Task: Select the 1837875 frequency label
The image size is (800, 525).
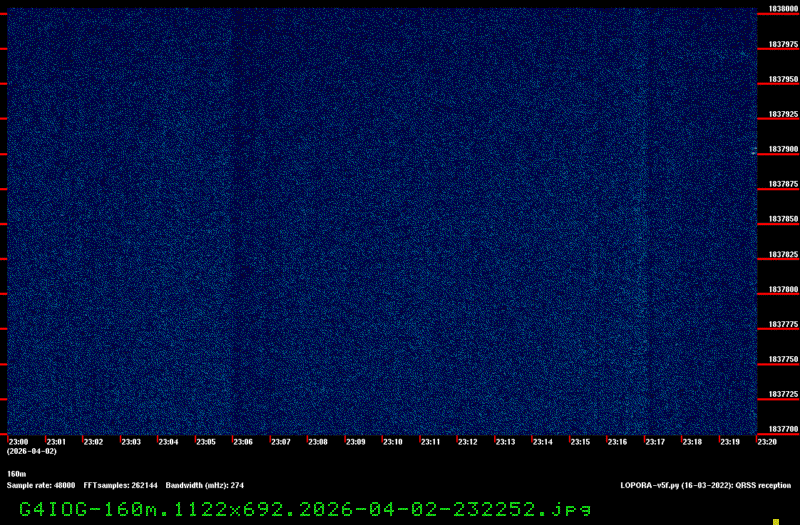Action: click(x=783, y=184)
